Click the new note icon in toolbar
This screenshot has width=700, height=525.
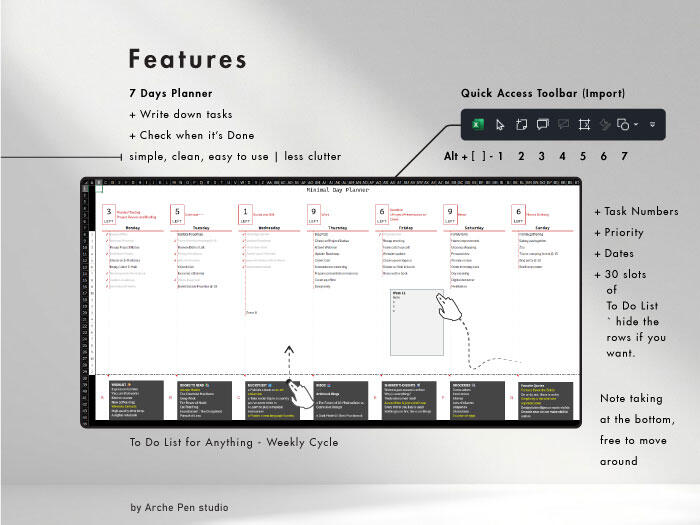point(521,125)
